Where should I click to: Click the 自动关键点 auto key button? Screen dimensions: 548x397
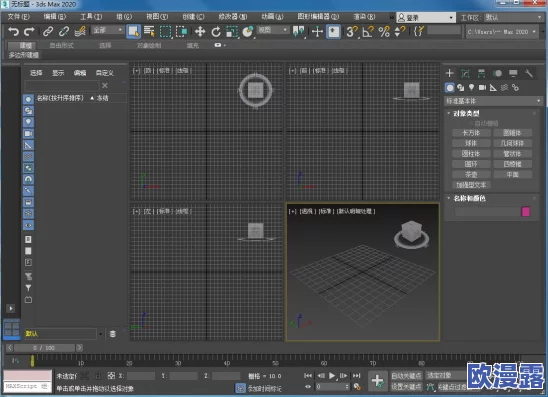point(406,376)
